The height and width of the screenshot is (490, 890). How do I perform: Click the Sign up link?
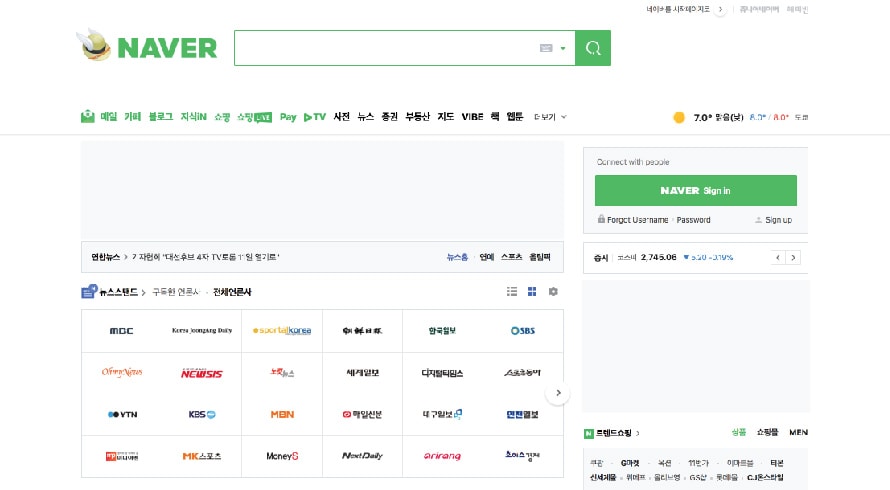tap(778, 220)
